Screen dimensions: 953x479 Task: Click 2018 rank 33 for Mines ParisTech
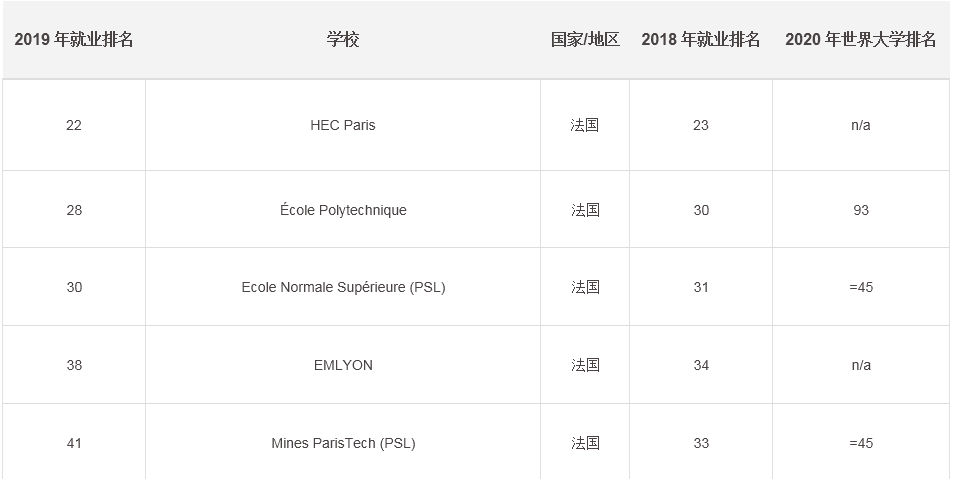click(x=701, y=443)
